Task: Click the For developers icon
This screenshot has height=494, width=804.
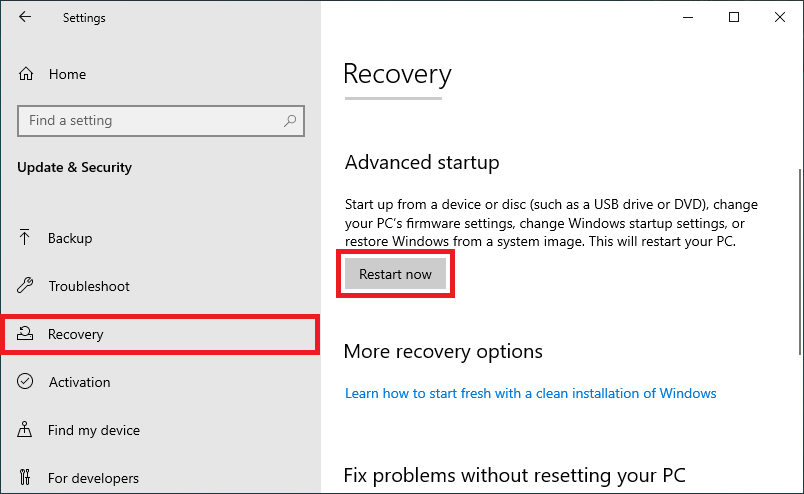Action: [27, 478]
